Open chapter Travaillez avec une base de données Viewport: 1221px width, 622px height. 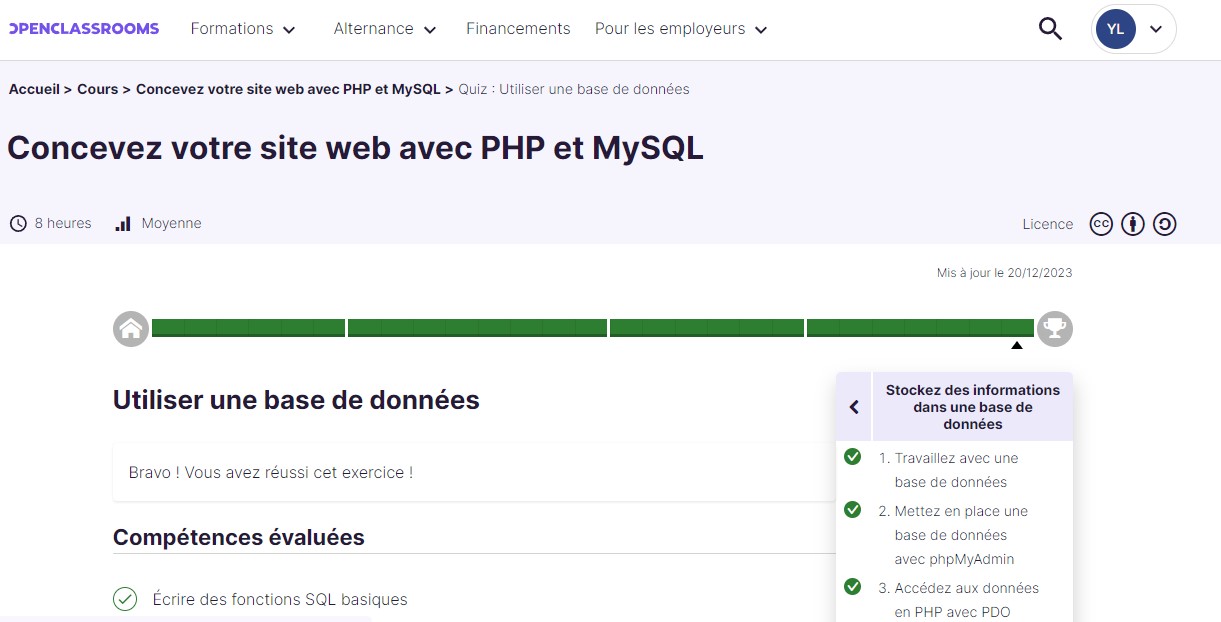tap(956, 470)
